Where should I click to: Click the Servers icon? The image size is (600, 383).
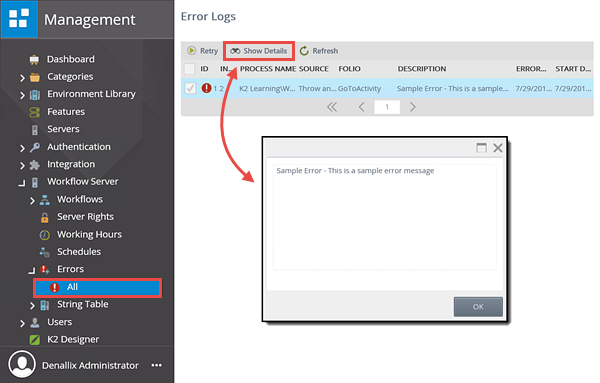click(x=35, y=130)
